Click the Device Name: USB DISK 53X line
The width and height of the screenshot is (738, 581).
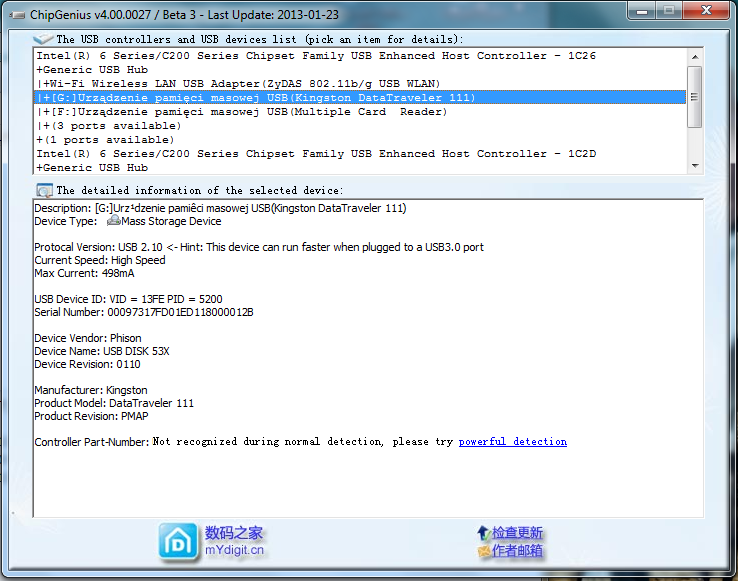[102, 351]
